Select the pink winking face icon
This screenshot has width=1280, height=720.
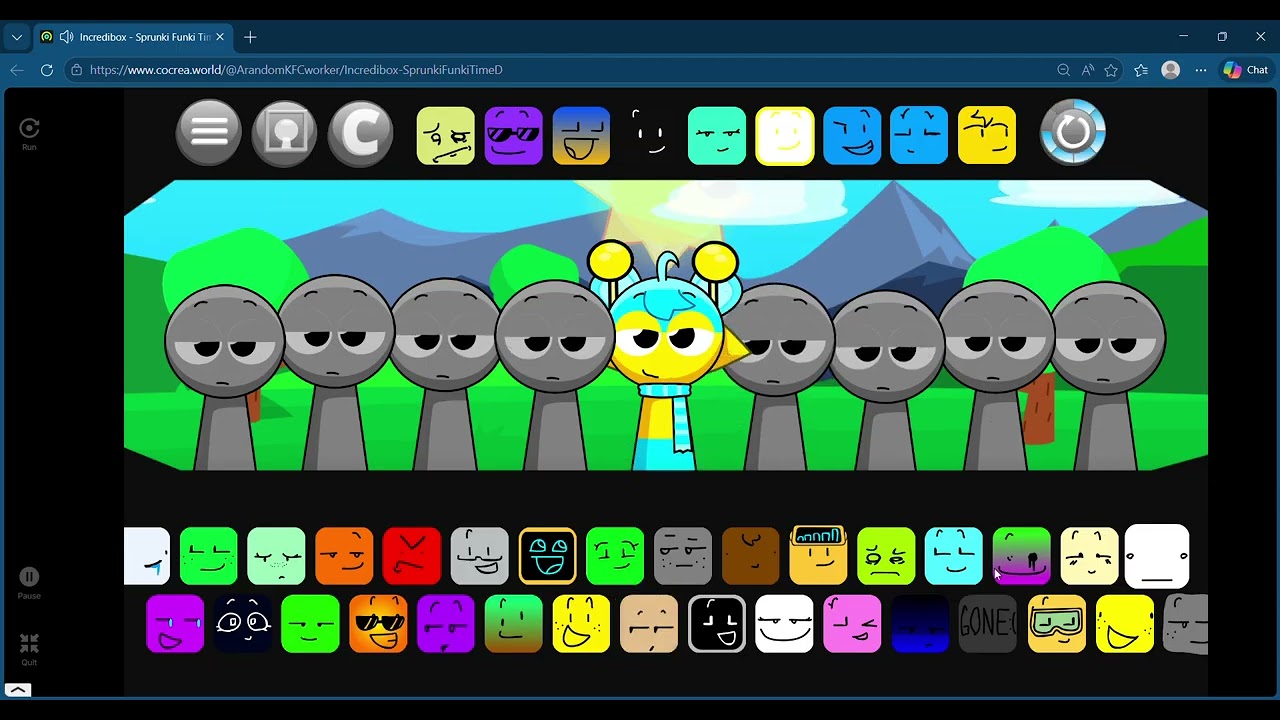pos(853,624)
